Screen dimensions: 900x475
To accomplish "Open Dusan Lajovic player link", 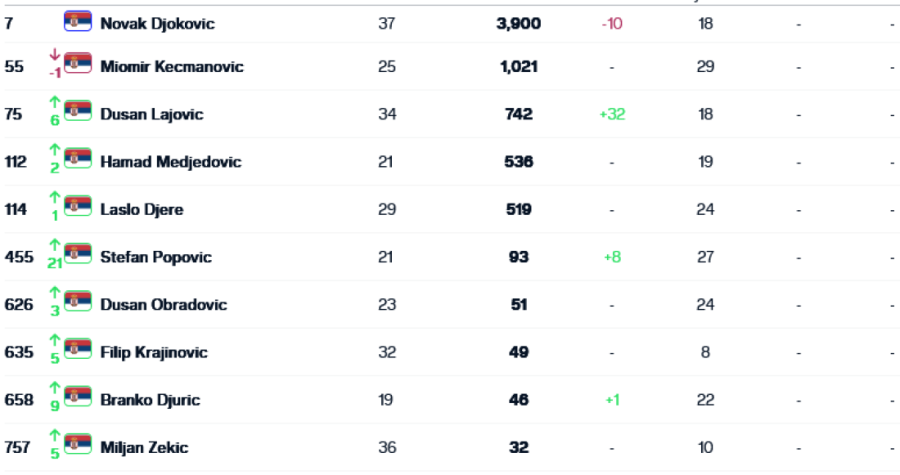I will click(151, 114).
